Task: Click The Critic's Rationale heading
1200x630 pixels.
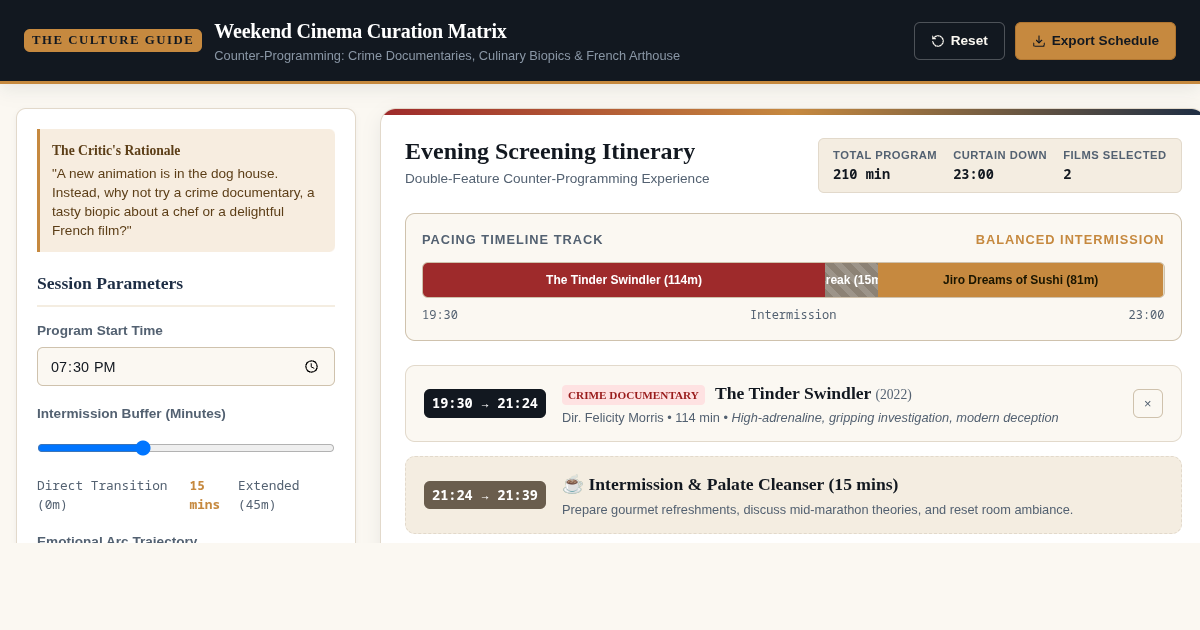Action: 116,151
